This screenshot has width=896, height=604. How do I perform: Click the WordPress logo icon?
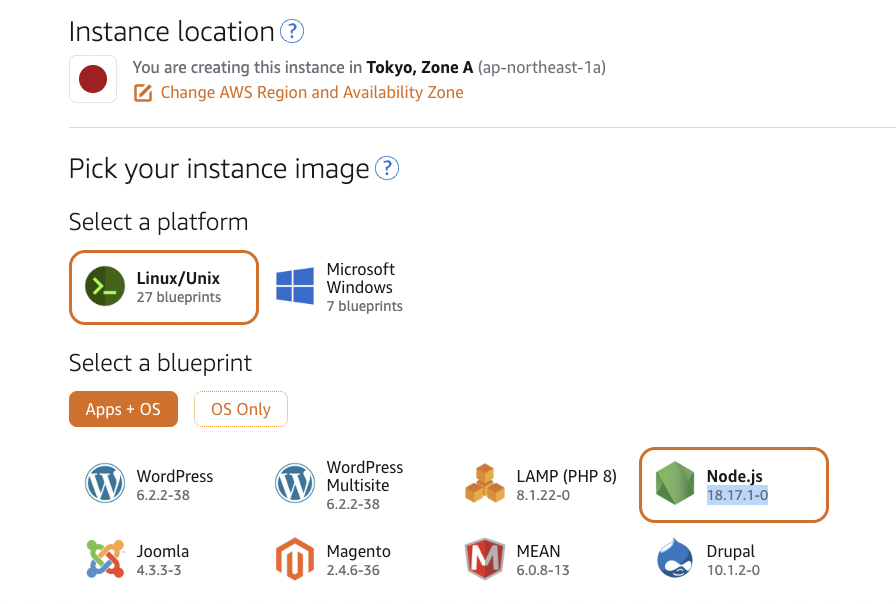(105, 483)
